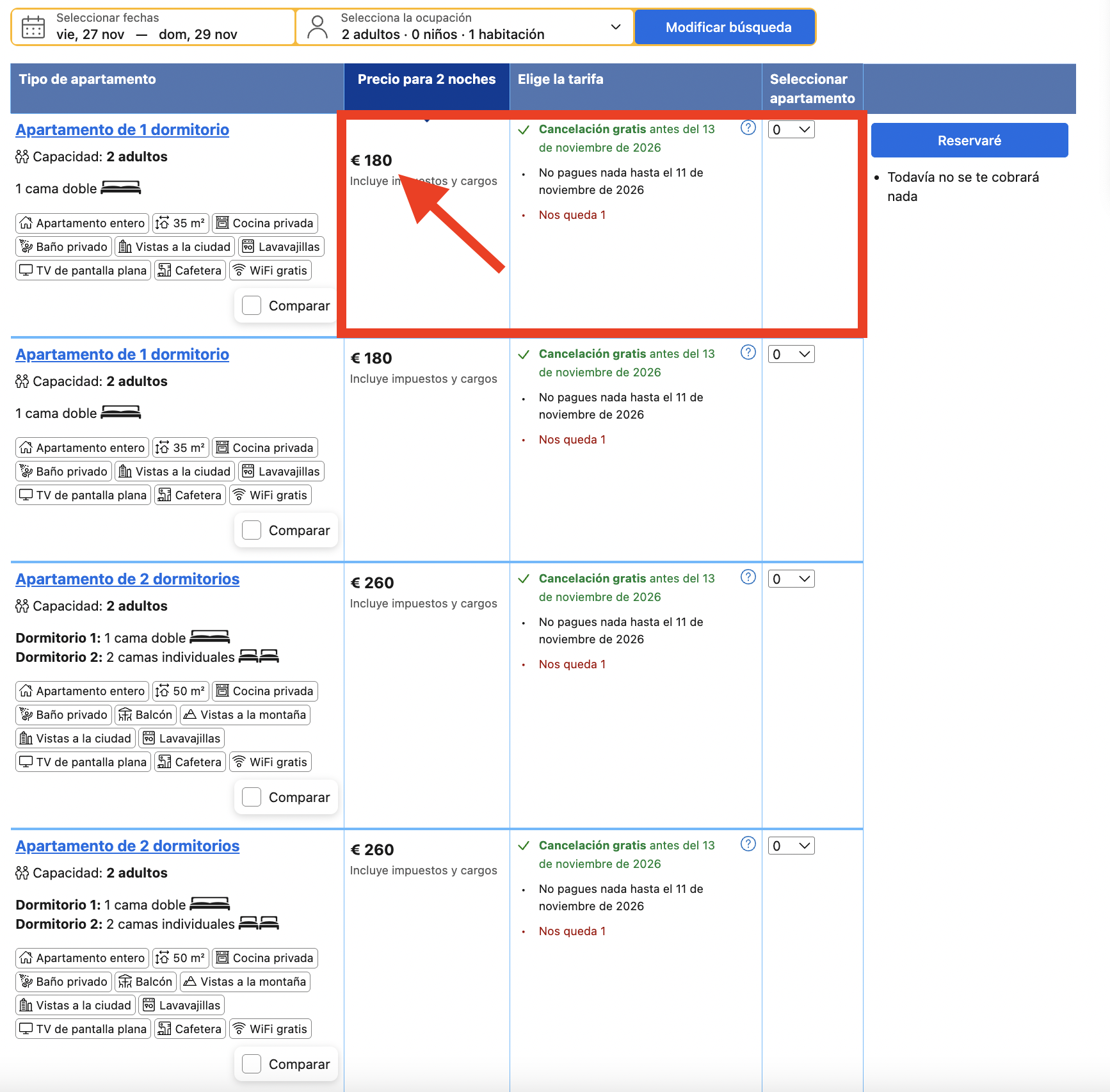This screenshot has height=1092, width=1110.
Task: Click help icon in last €260 apartment rate
Action: click(748, 844)
